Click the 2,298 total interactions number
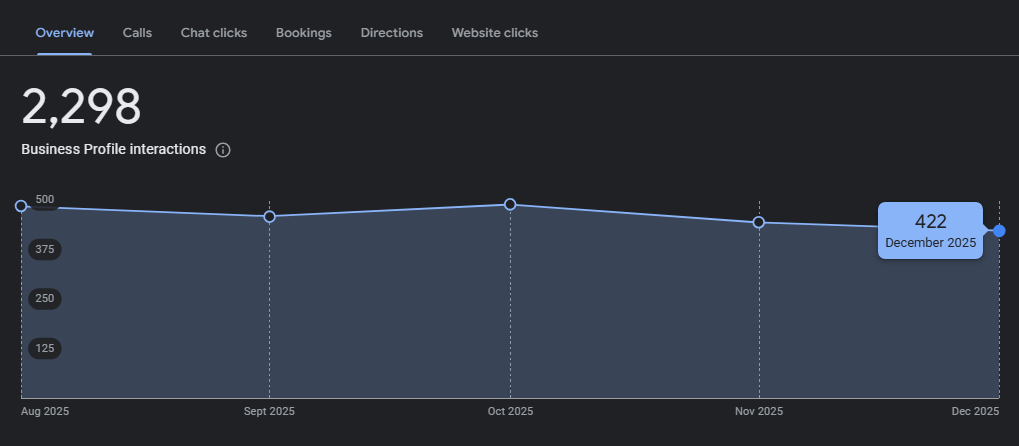This screenshot has height=446, width=1019. [81, 107]
